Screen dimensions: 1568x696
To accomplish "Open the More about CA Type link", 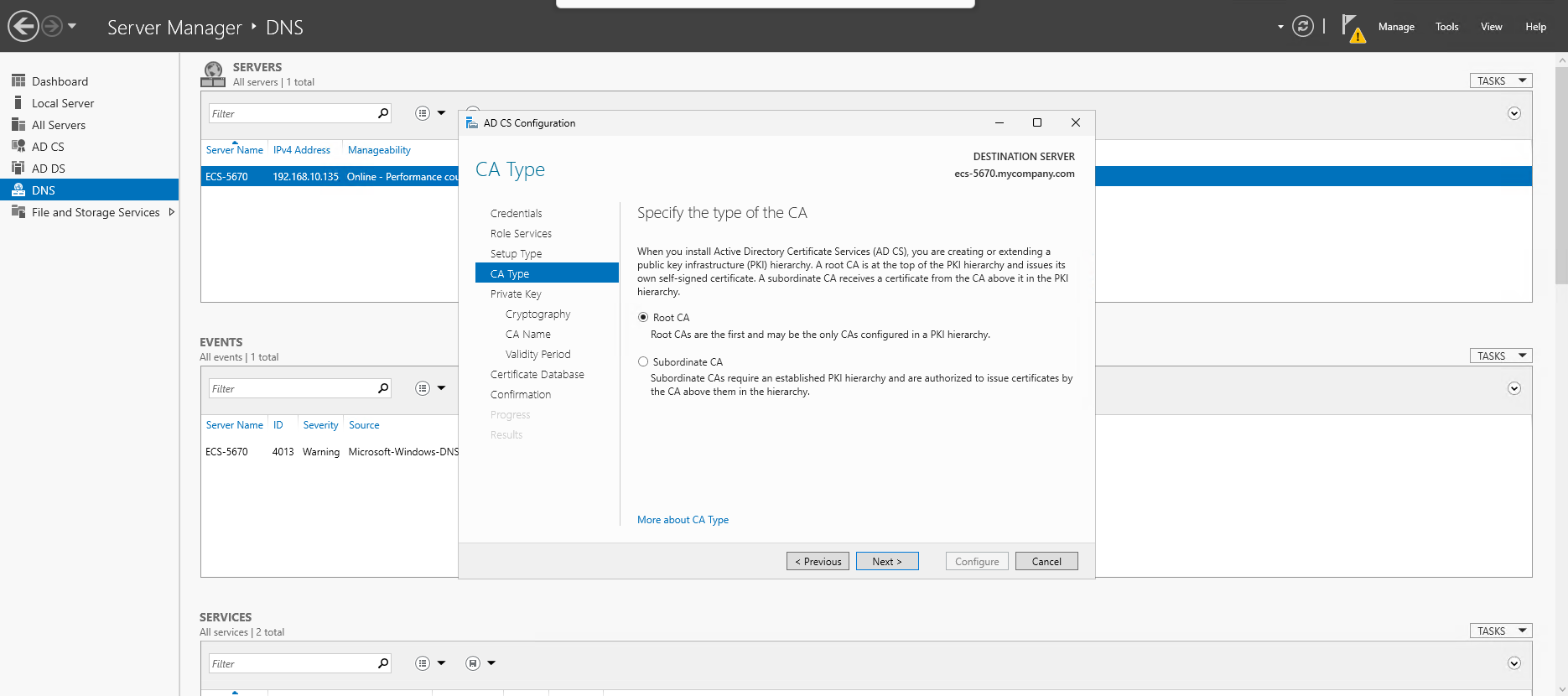I will [x=683, y=520].
